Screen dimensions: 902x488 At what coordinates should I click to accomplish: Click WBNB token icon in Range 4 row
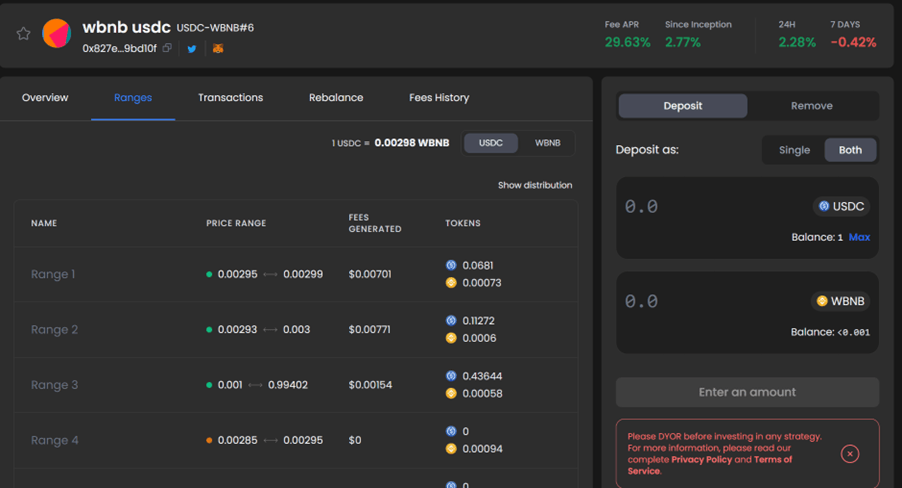click(451, 448)
